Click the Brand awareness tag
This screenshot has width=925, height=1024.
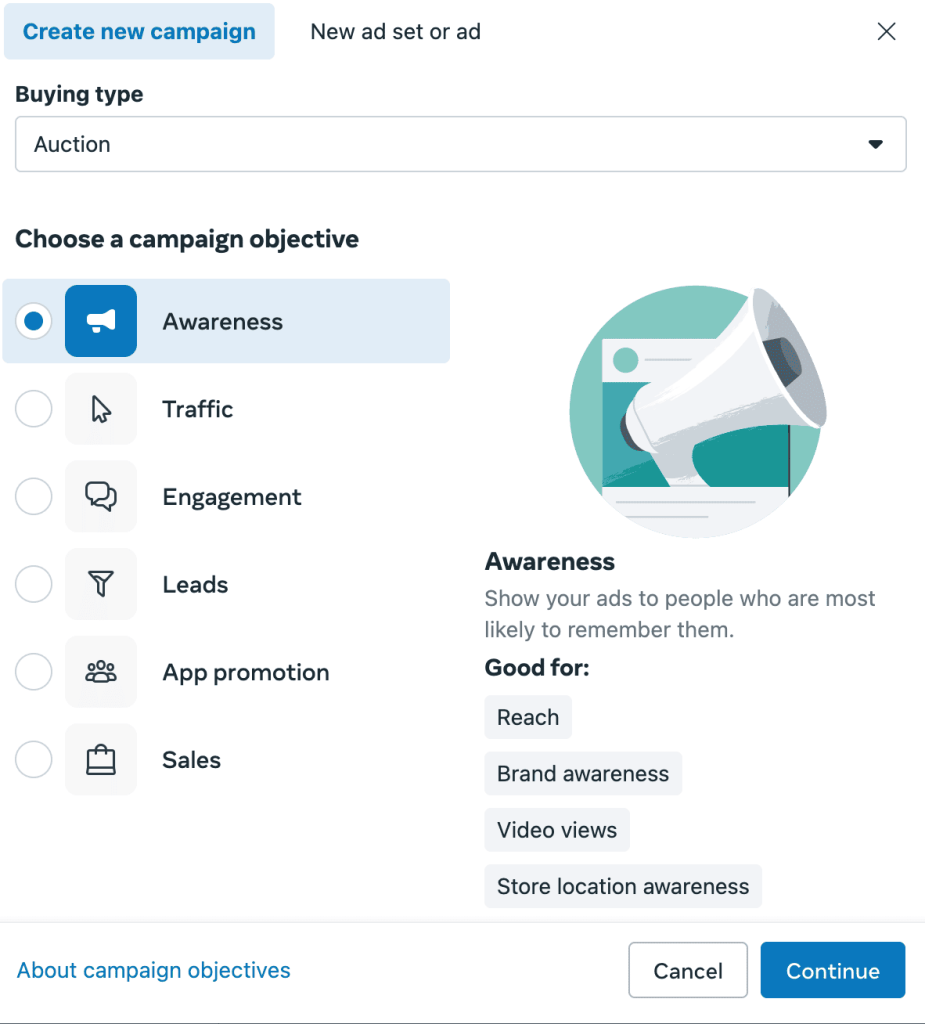pyautogui.click(x=582, y=774)
